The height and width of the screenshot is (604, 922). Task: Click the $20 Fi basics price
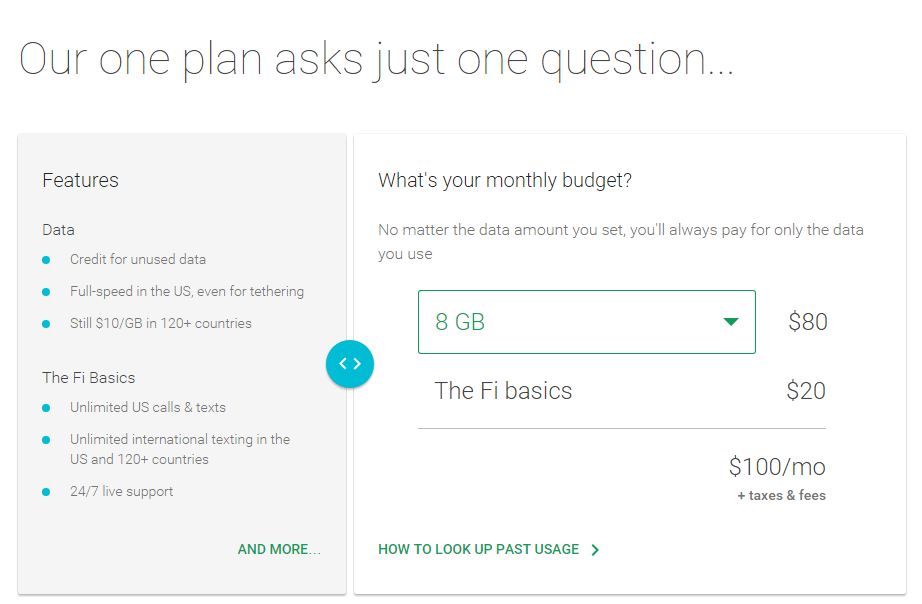click(806, 390)
